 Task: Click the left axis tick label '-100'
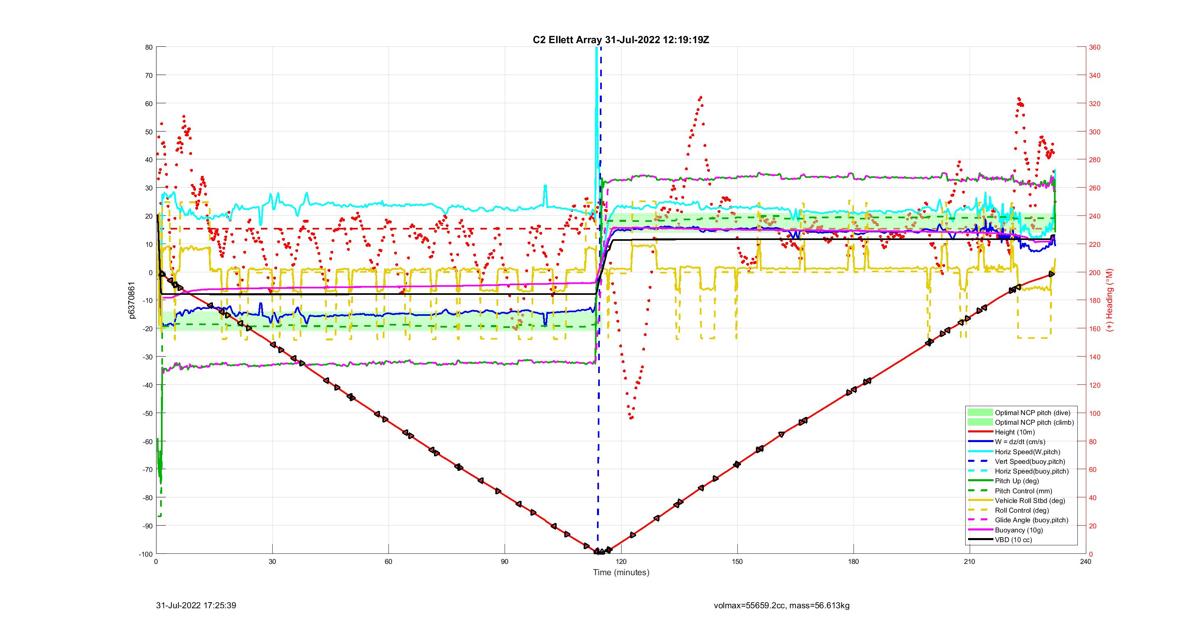(x=145, y=554)
